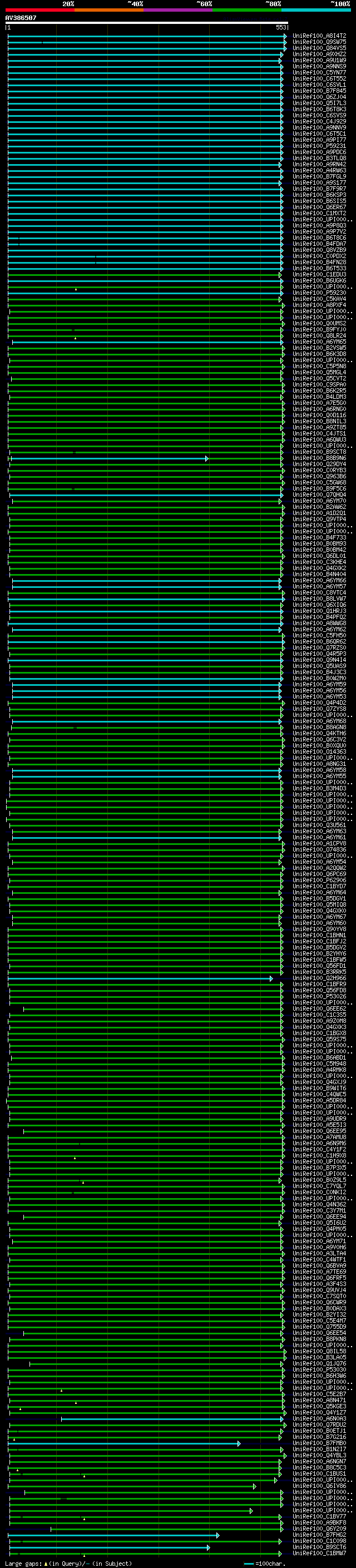Select the white AV386507 query sequence bar
356x1568 pixels.
tap(146, 23)
